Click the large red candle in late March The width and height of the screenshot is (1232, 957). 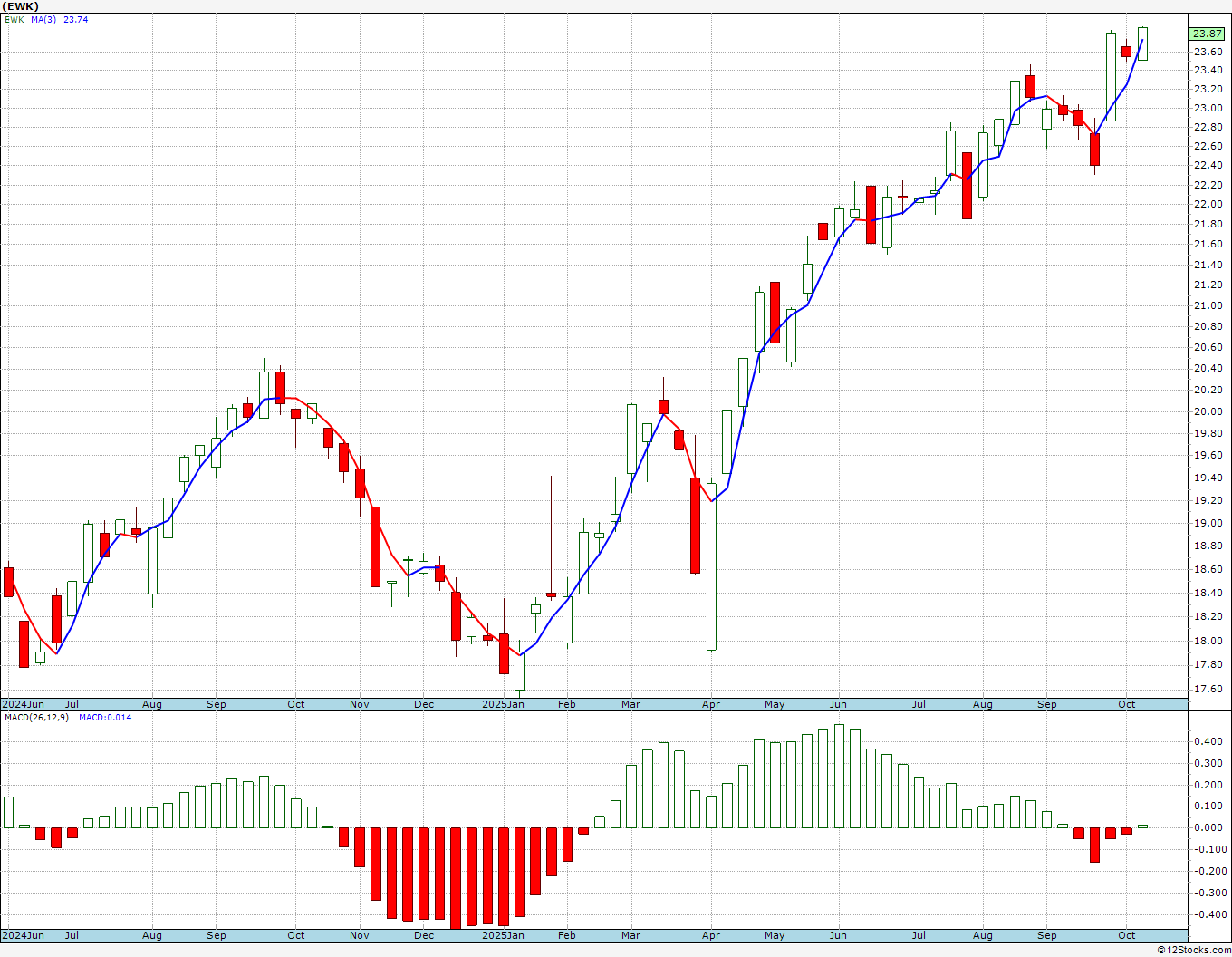[x=695, y=526]
